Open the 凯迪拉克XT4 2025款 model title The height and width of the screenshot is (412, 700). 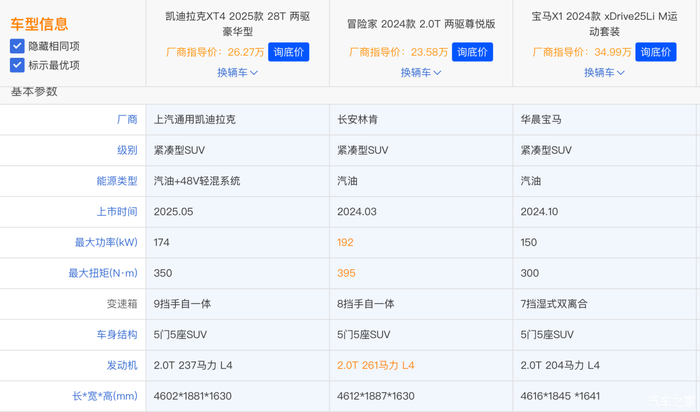coord(237,23)
